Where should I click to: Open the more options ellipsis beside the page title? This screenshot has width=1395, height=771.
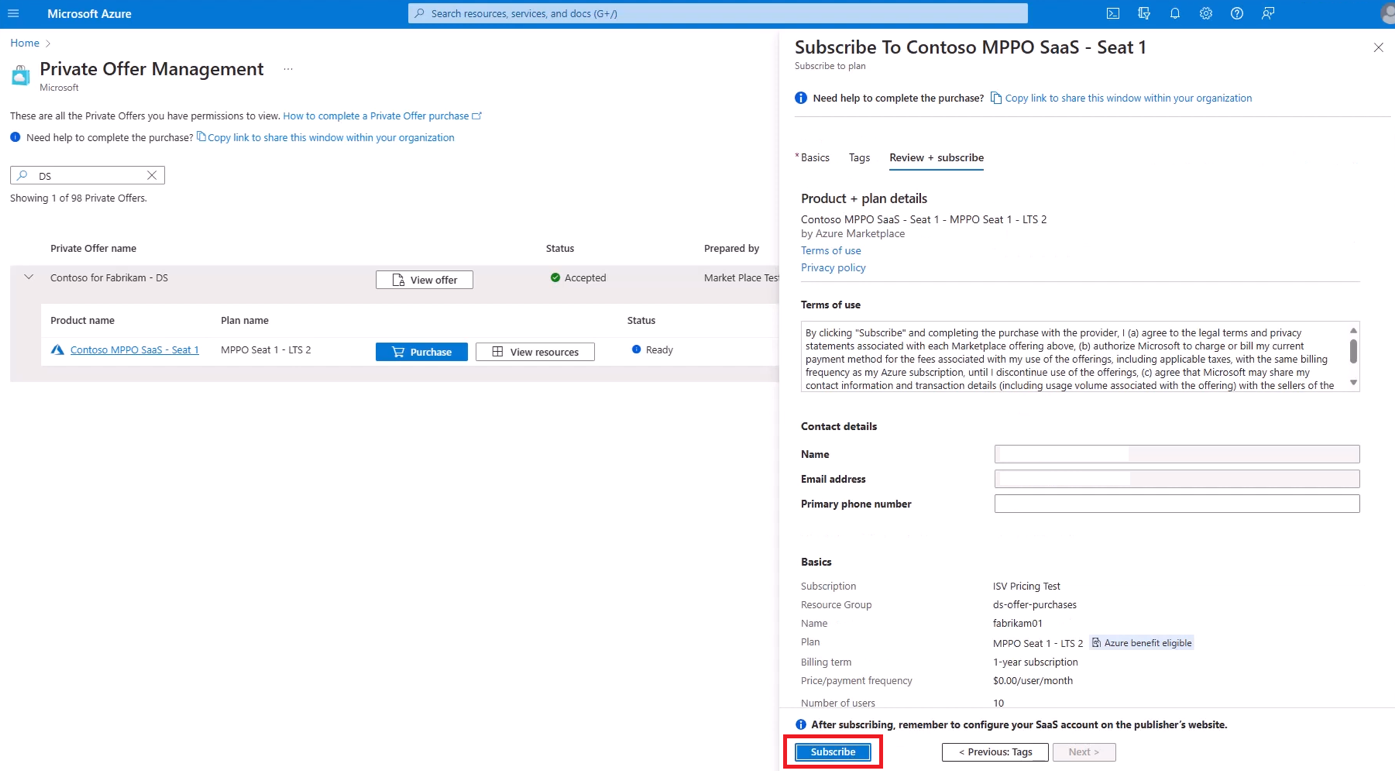(x=288, y=69)
